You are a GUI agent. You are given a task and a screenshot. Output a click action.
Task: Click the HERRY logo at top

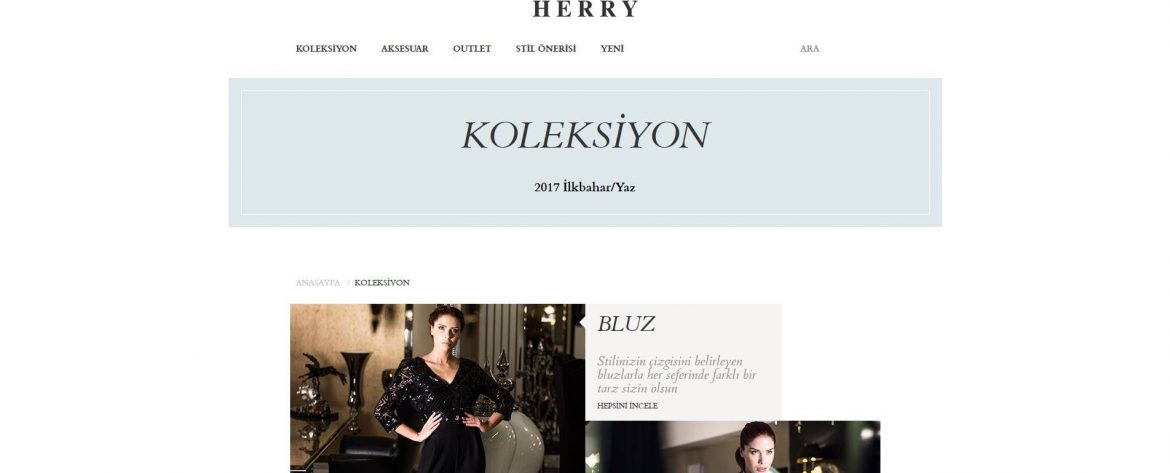(585, 9)
